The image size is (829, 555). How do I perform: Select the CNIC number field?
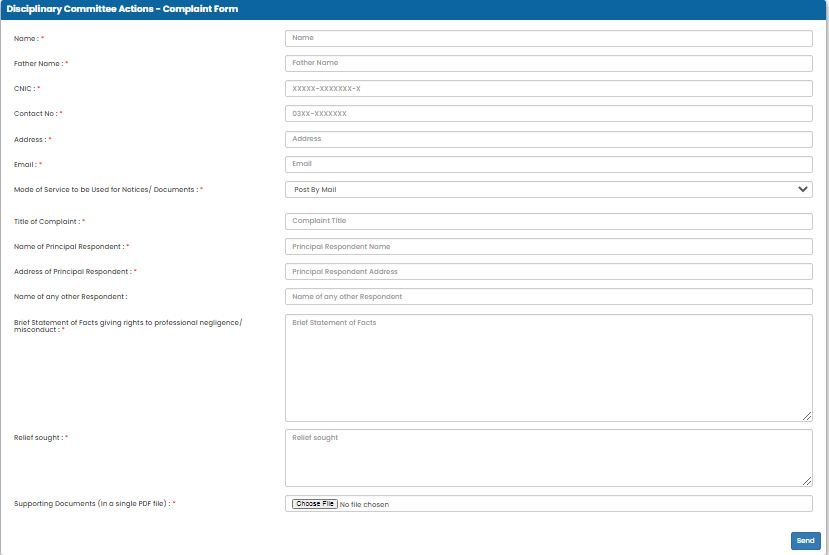548,88
